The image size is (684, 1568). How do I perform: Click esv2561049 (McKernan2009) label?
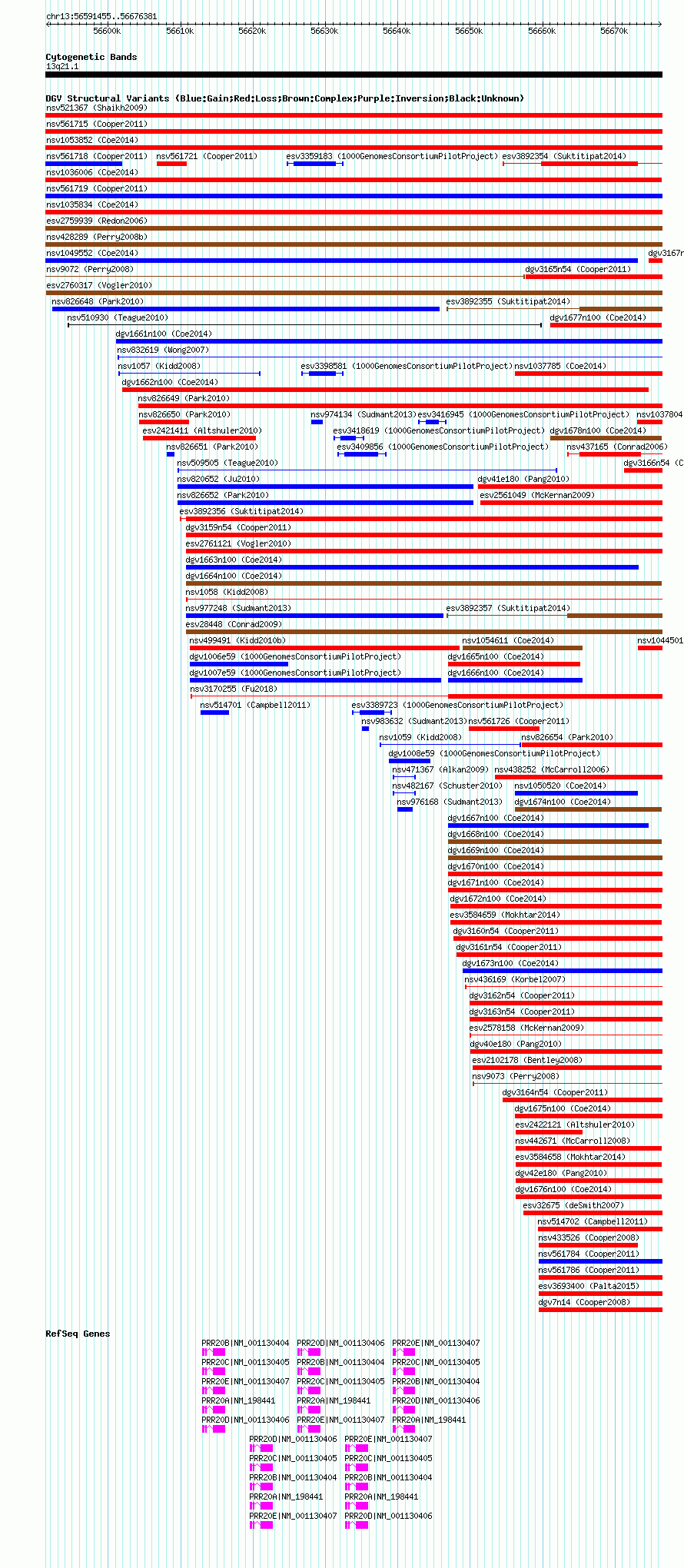(x=537, y=495)
